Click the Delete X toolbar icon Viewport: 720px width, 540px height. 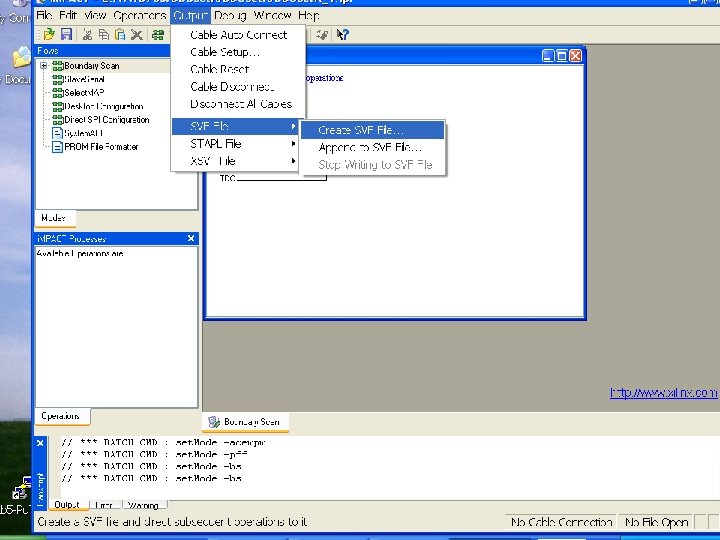coord(136,34)
